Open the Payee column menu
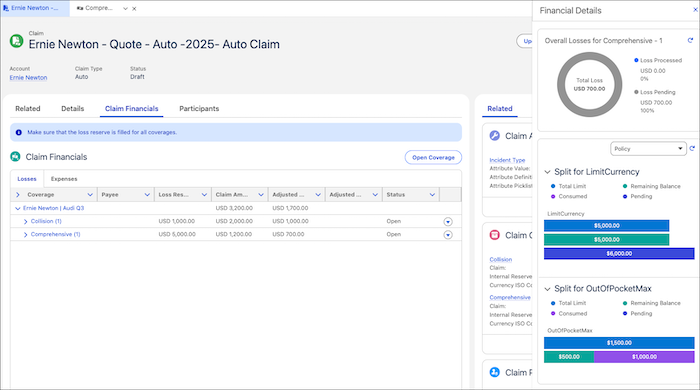This screenshot has height=390, width=700. (147, 195)
